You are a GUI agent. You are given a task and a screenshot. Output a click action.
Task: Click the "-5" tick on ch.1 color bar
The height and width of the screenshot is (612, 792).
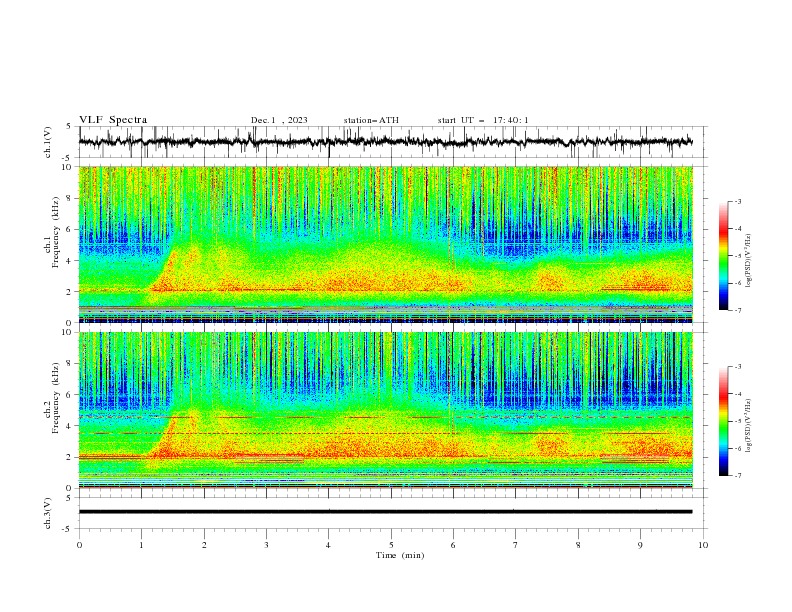[x=738, y=256]
